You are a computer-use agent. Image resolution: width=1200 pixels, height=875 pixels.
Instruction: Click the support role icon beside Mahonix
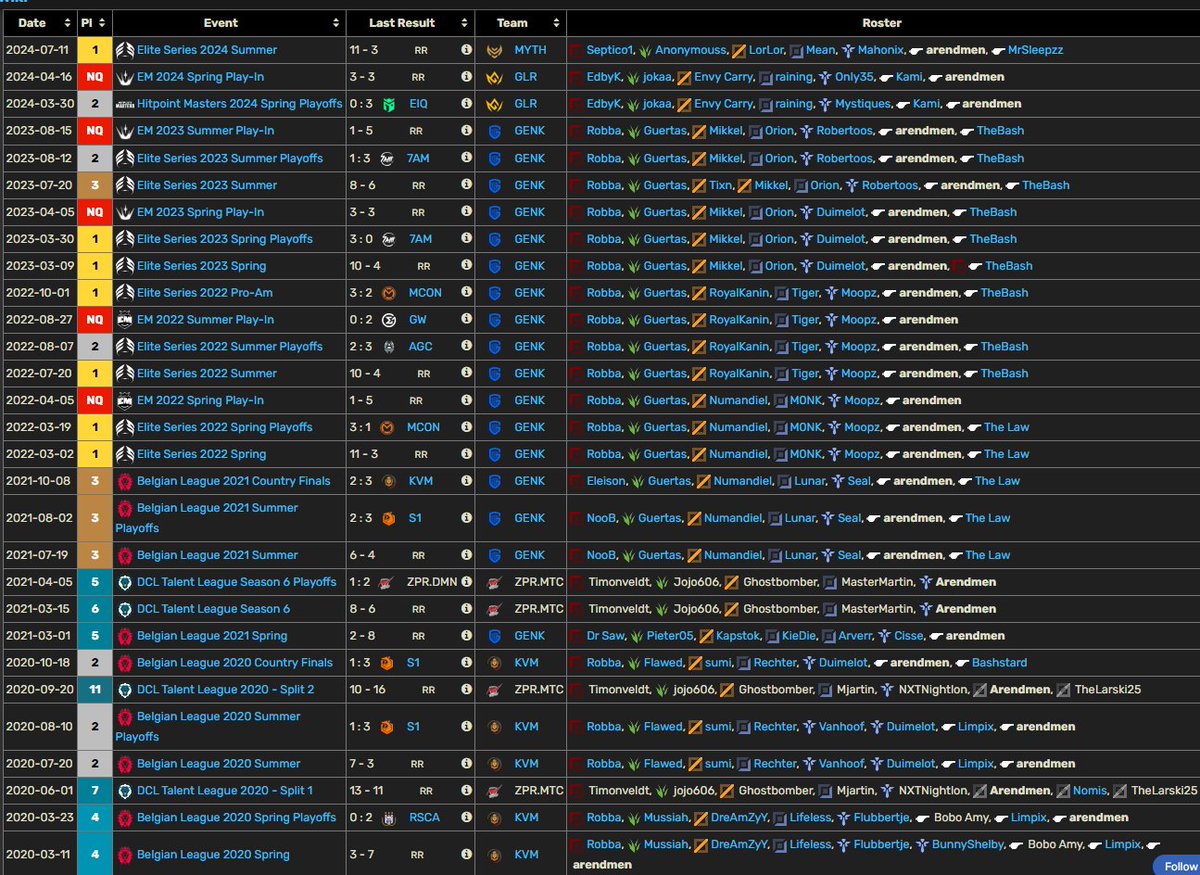point(848,50)
